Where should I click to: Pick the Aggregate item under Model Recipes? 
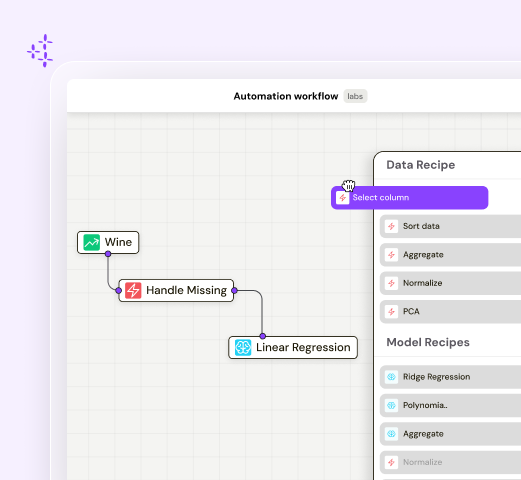(x=450, y=434)
